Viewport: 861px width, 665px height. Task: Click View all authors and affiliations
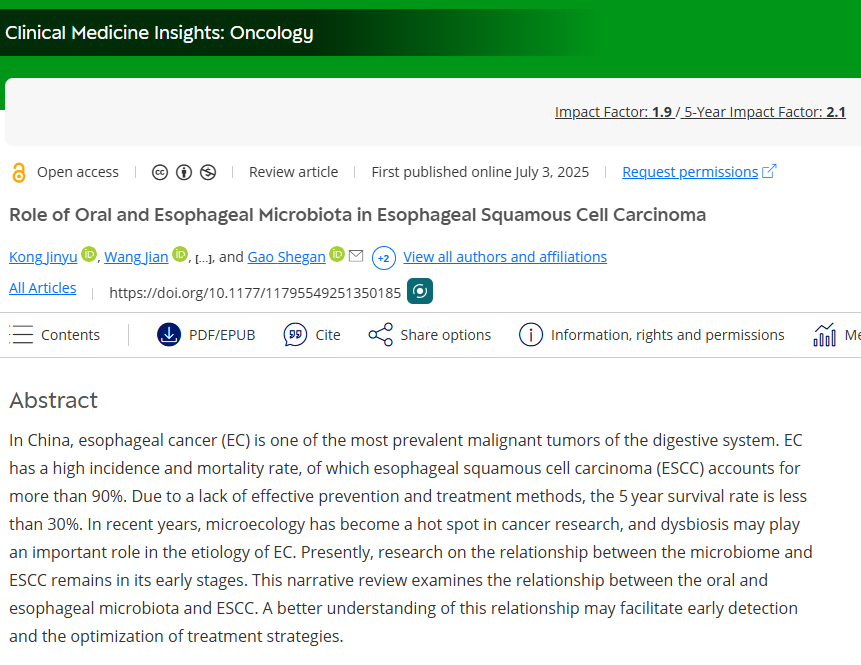pos(505,257)
